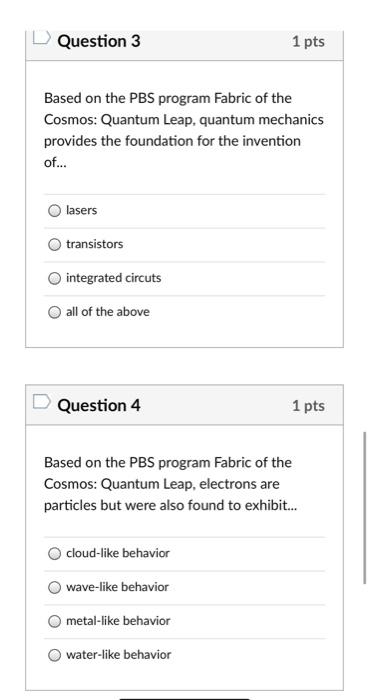Flag Question 3 with the bookmark icon
The height and width of the screenshot is (700, 370).
(x=42, y=37)
